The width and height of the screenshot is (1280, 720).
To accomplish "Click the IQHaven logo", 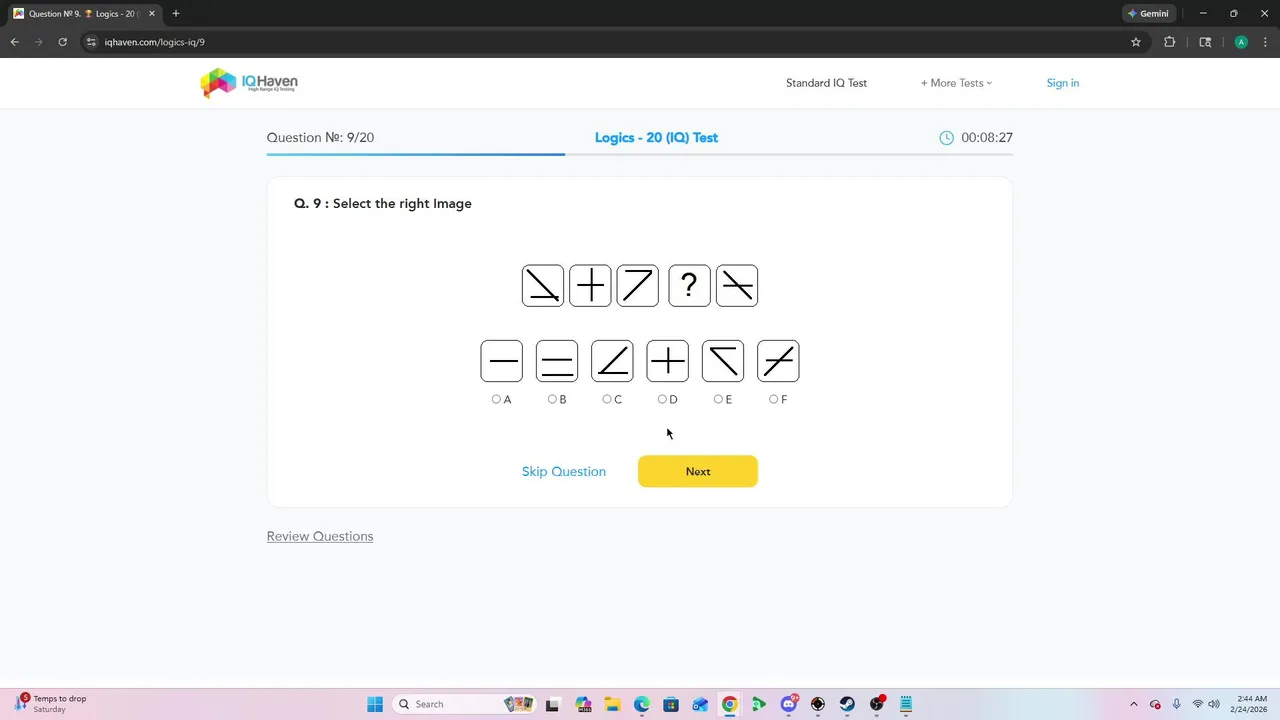I will point(249,83).
